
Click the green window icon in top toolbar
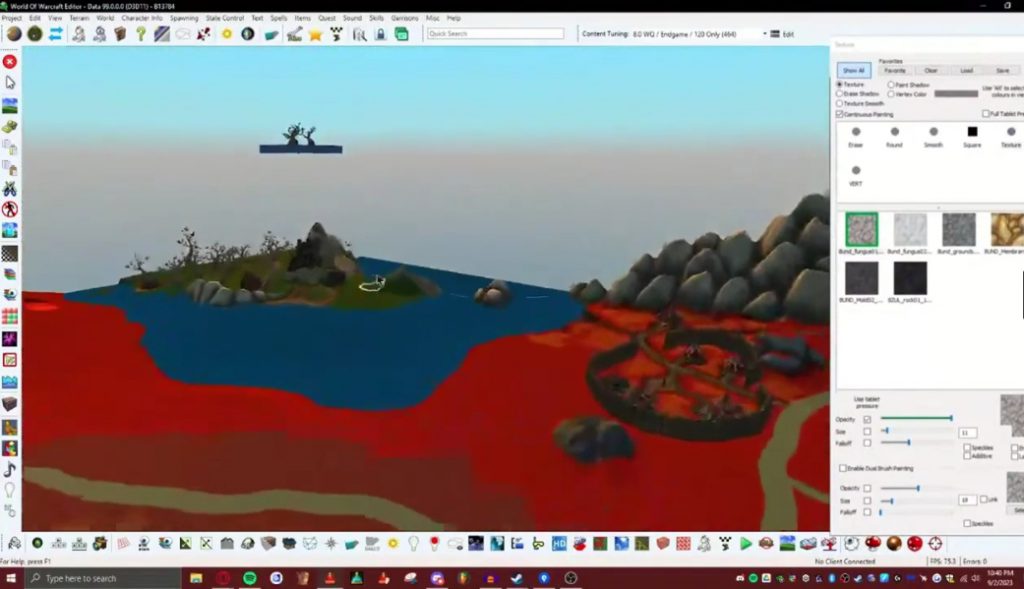402,34
